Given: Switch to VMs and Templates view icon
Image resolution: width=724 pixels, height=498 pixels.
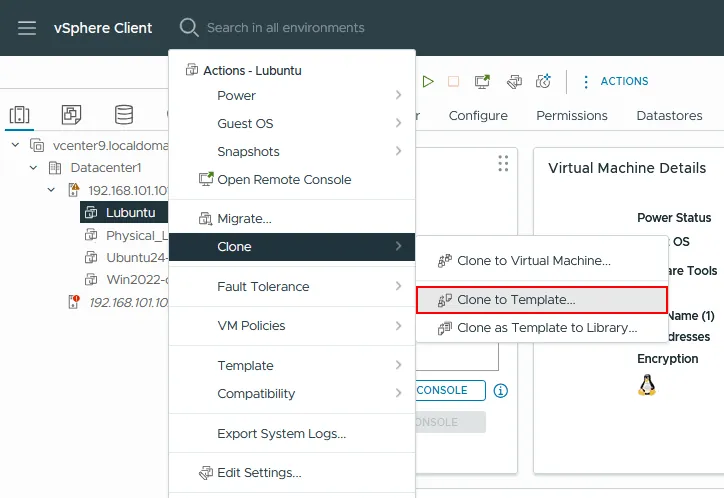Looking at the screenshot, I should point(71,114).
